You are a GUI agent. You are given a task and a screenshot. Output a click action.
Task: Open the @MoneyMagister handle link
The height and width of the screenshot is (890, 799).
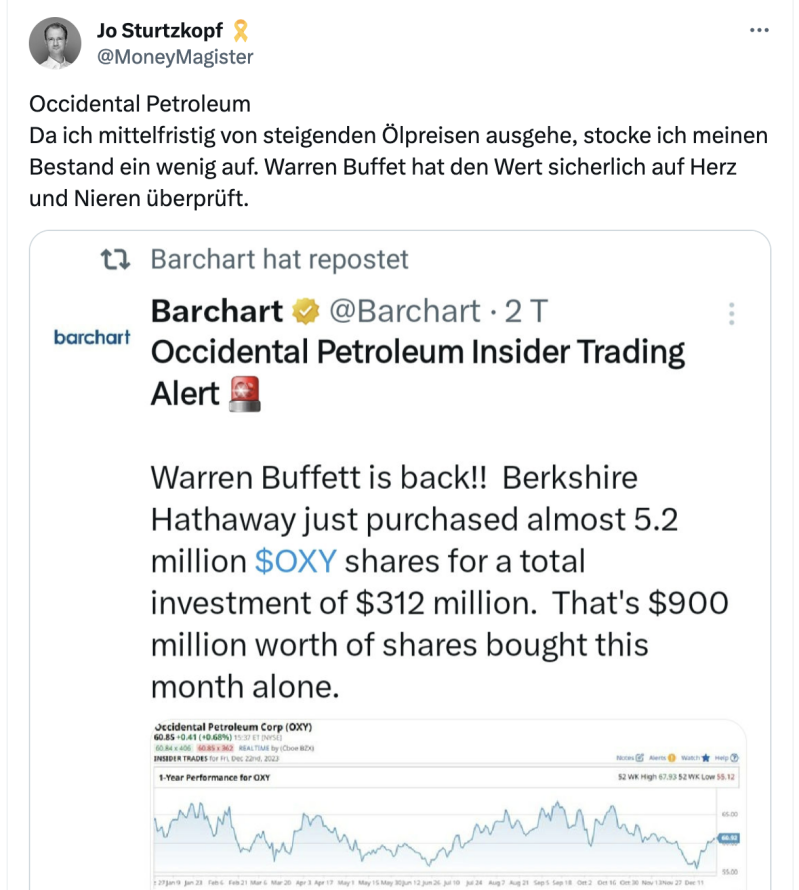click(174, 57)
